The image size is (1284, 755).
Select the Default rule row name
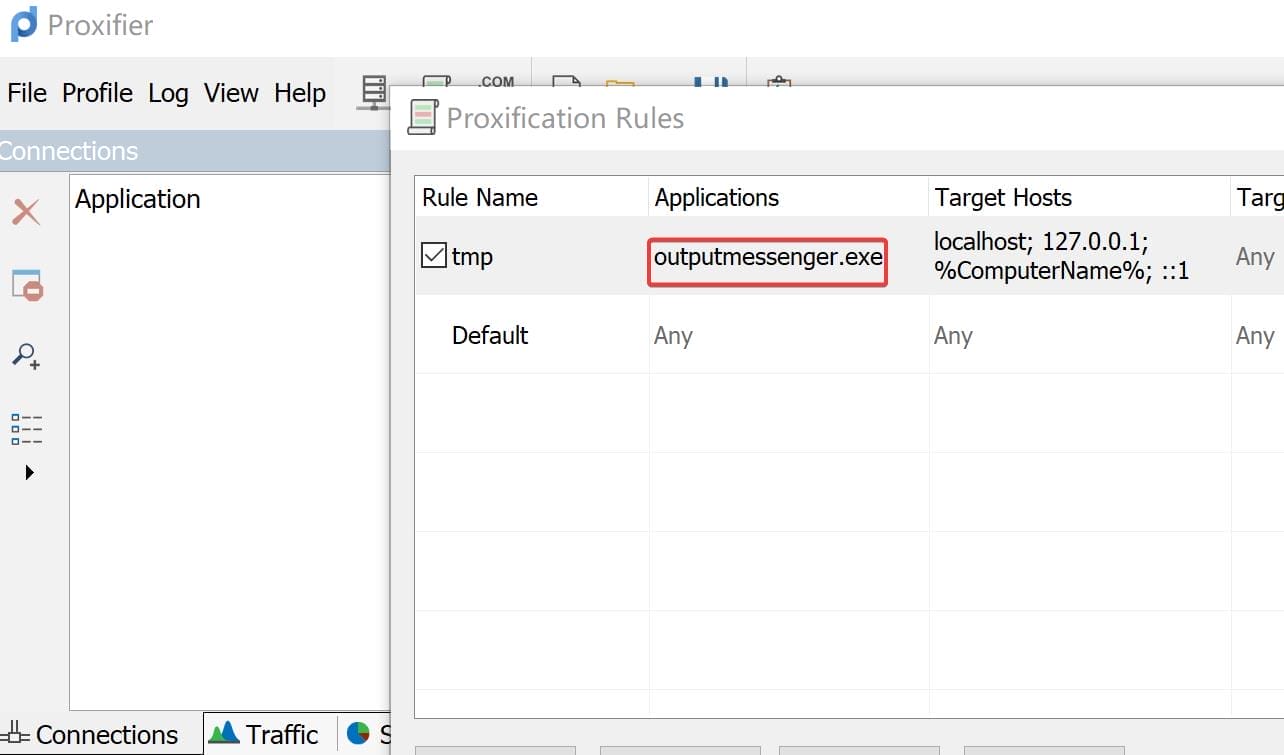tap(490, 335)
